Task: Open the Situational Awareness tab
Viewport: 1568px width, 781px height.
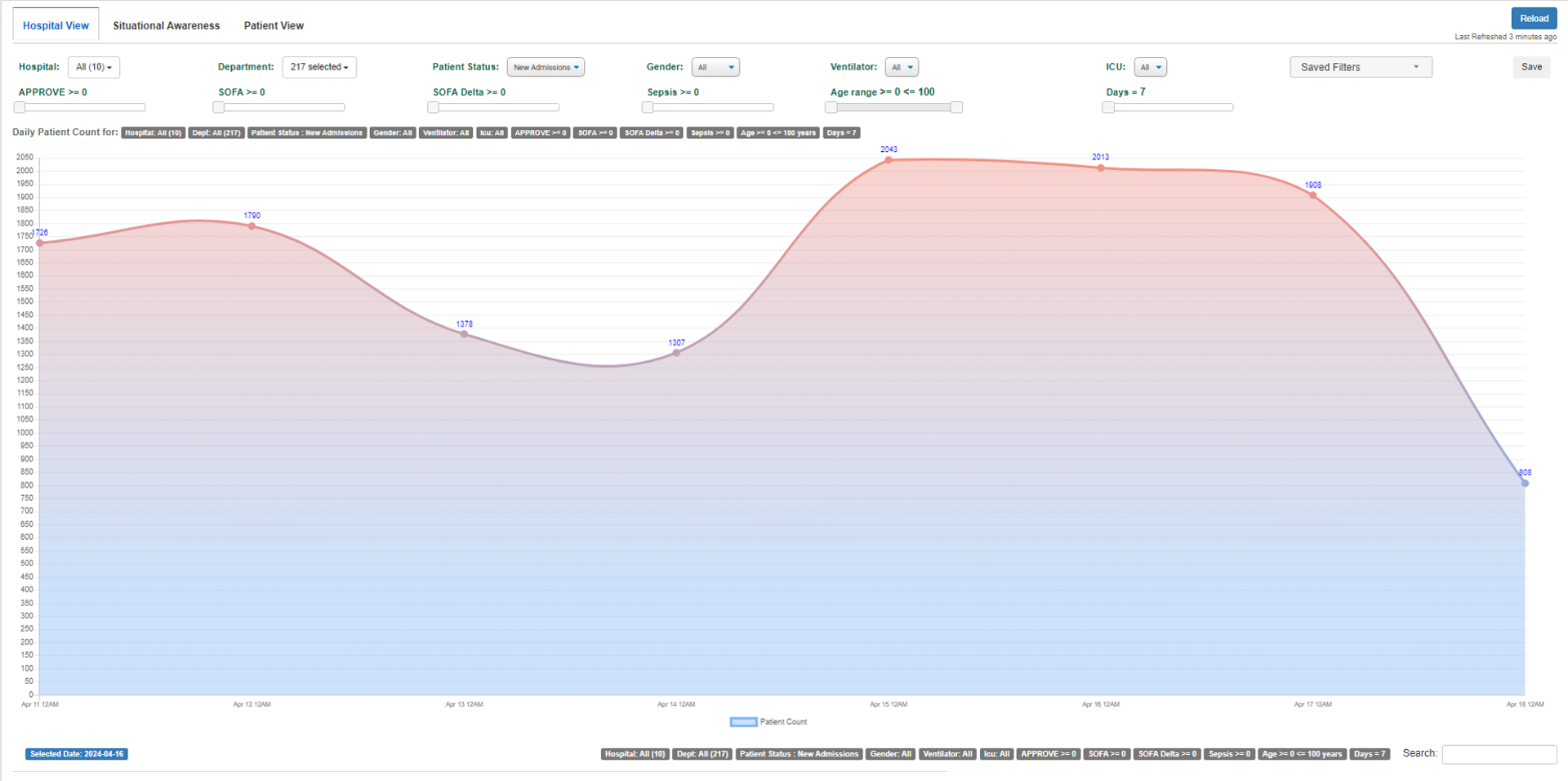Action: (166, 25)
